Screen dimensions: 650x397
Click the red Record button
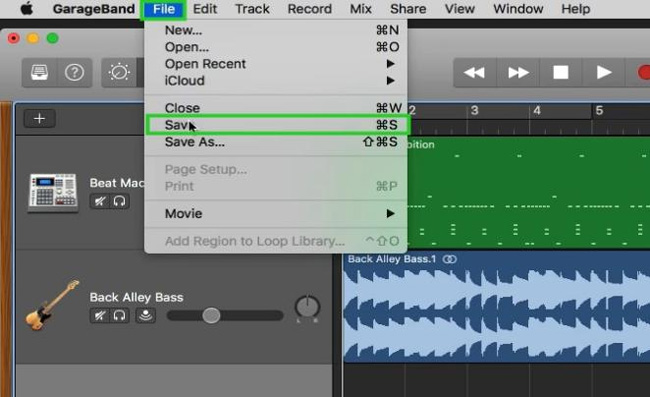[x=643, y=73]
